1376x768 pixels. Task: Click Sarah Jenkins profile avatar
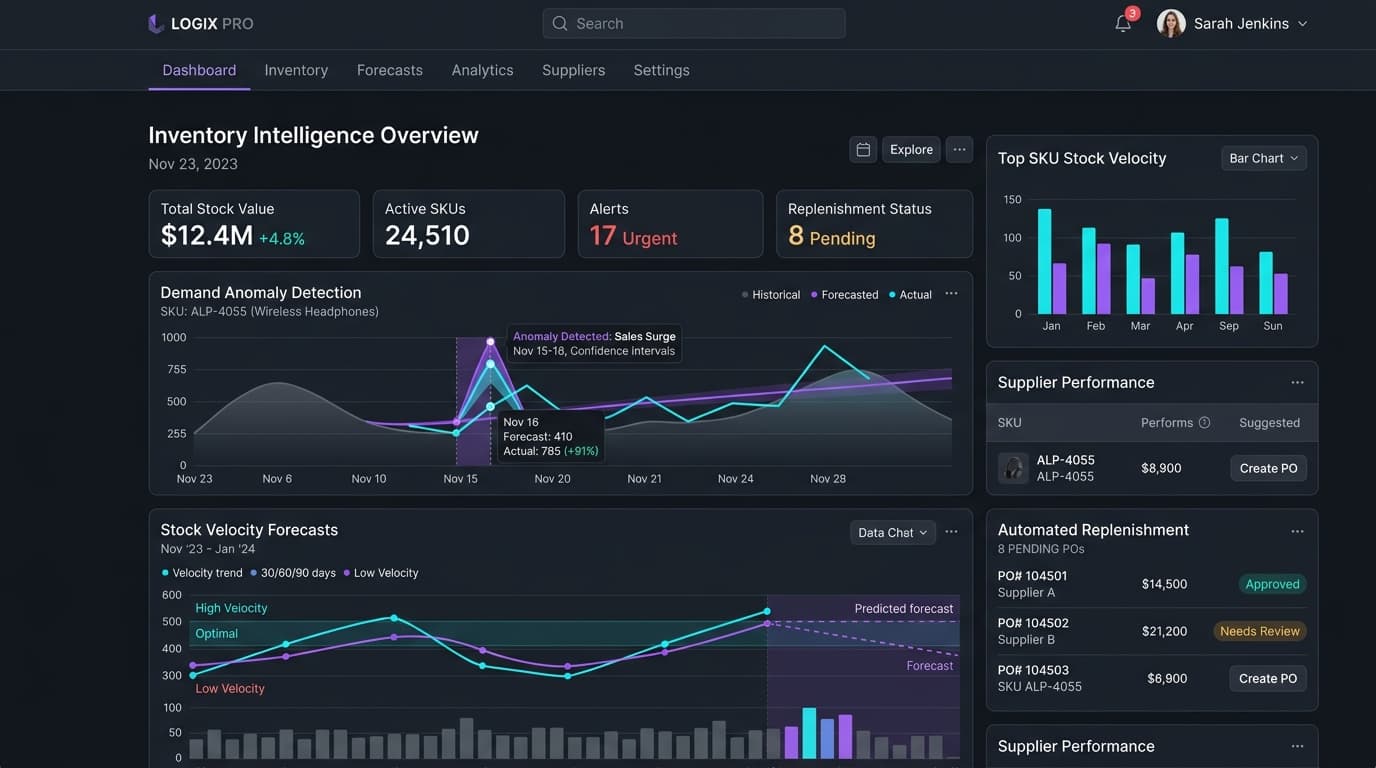coord(1171,23)
